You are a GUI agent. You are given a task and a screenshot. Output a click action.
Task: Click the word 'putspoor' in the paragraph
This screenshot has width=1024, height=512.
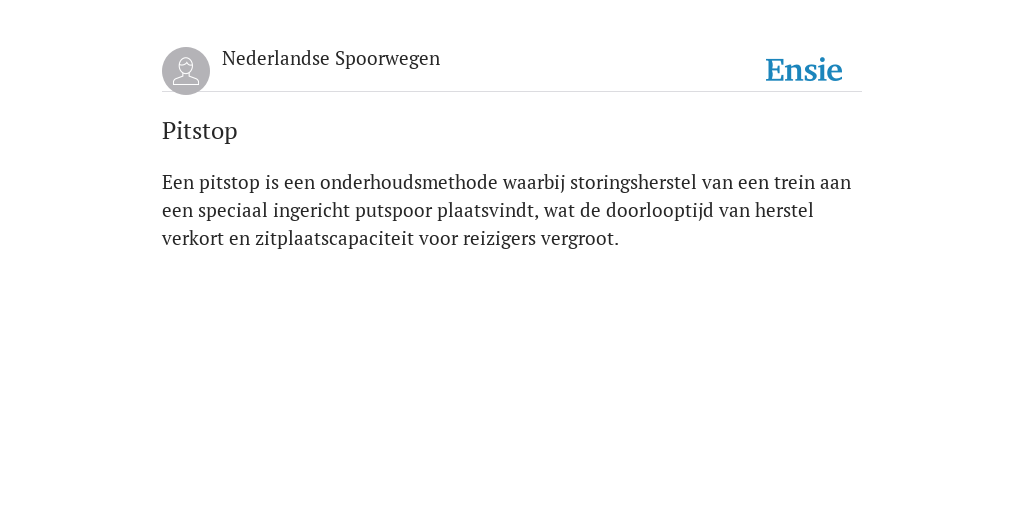pyautogui.click(x=394, y=211)
